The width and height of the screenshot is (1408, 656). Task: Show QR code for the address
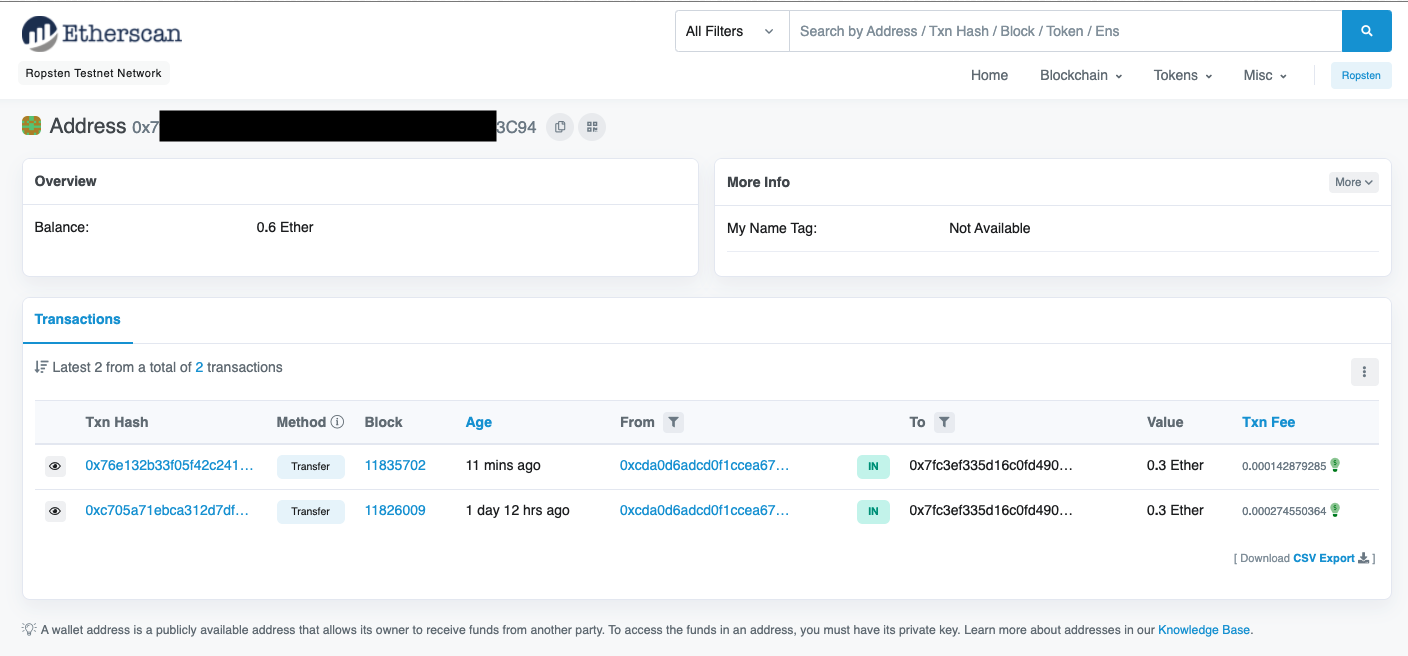tap(592, 127)
